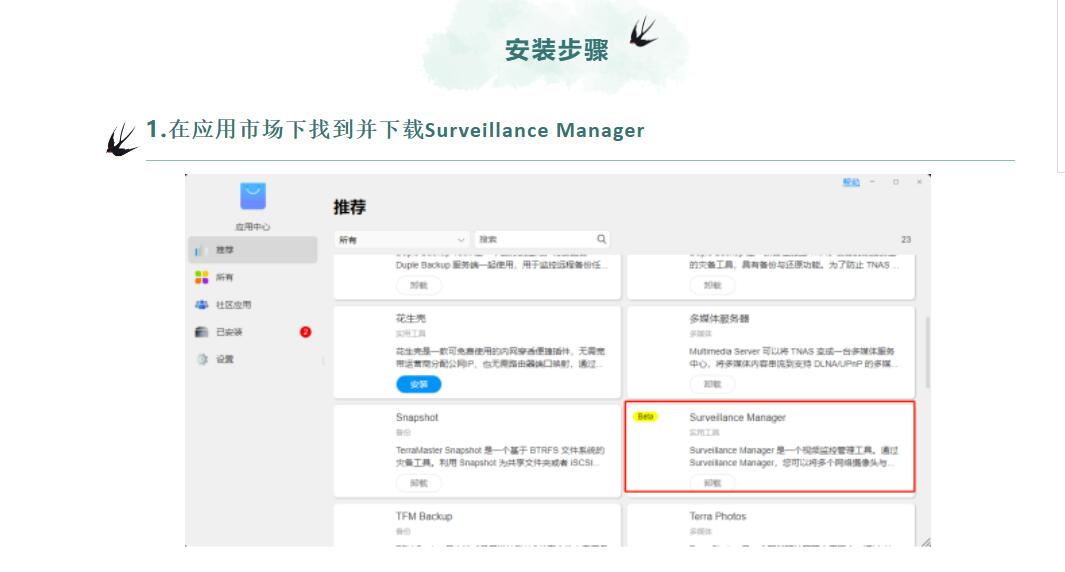This screenshot has width=1065, height=572.
Task: Click into the 搜索 search field
Action: click(x=535, y=240)
